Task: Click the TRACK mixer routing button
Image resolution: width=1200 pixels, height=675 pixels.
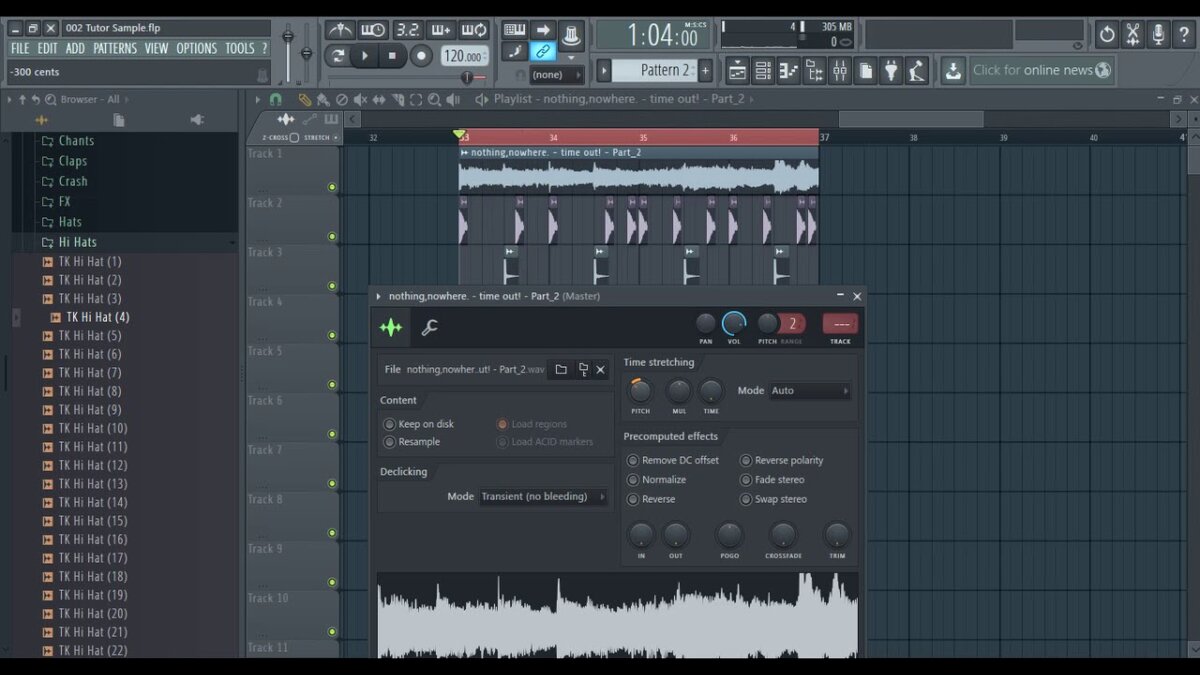Action: pos(840,324)
